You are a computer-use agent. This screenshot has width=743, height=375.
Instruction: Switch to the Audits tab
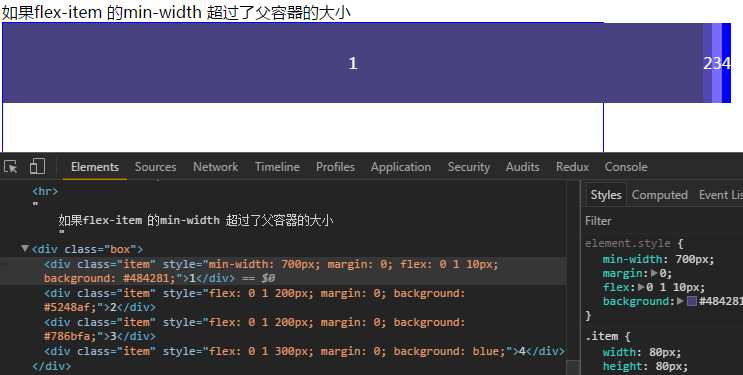[x=522, y=167]
